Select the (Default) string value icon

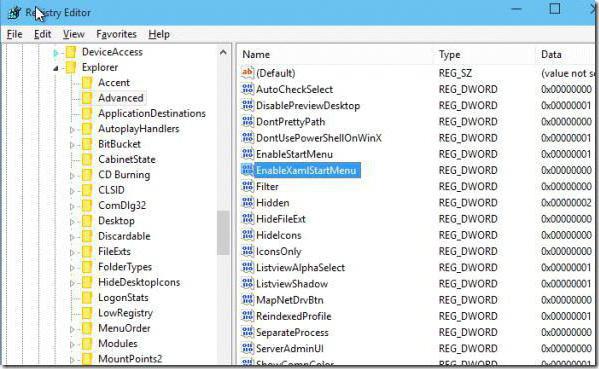(248, 72)
